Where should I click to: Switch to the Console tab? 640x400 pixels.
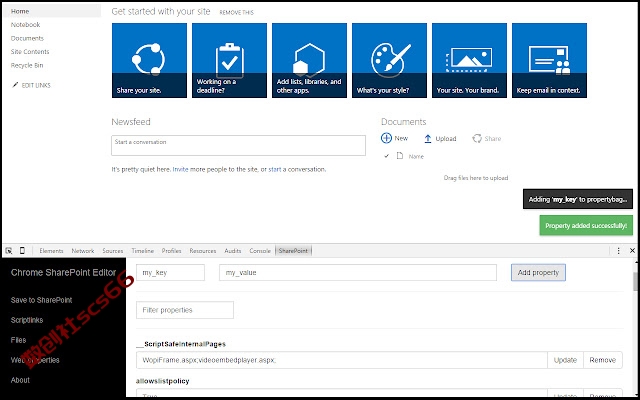click(x=260, y=251)
